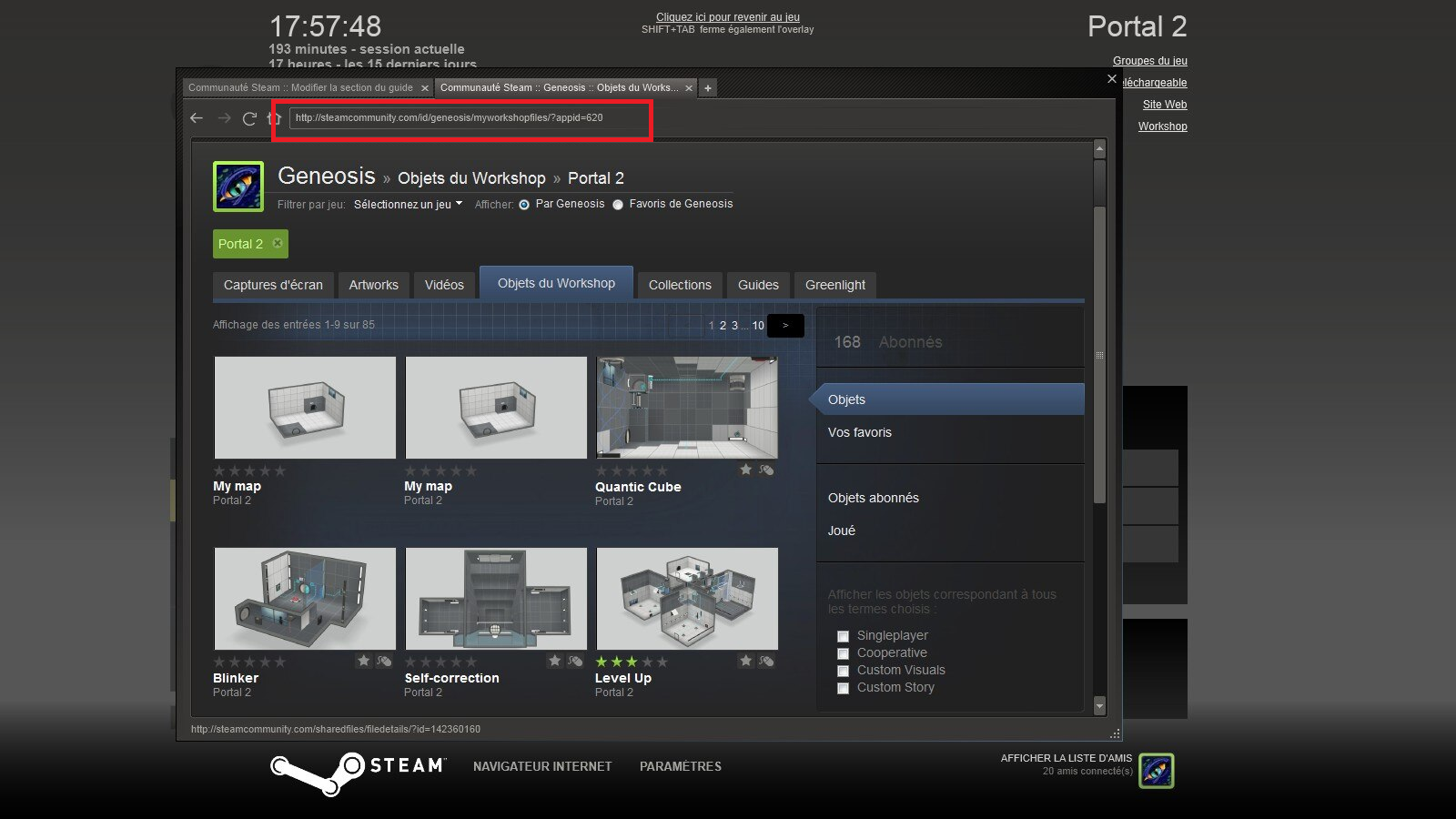Add Self-correction to favorites
Image resolution: width=1456 pixels, height=819 pixels.
(555, 661)
